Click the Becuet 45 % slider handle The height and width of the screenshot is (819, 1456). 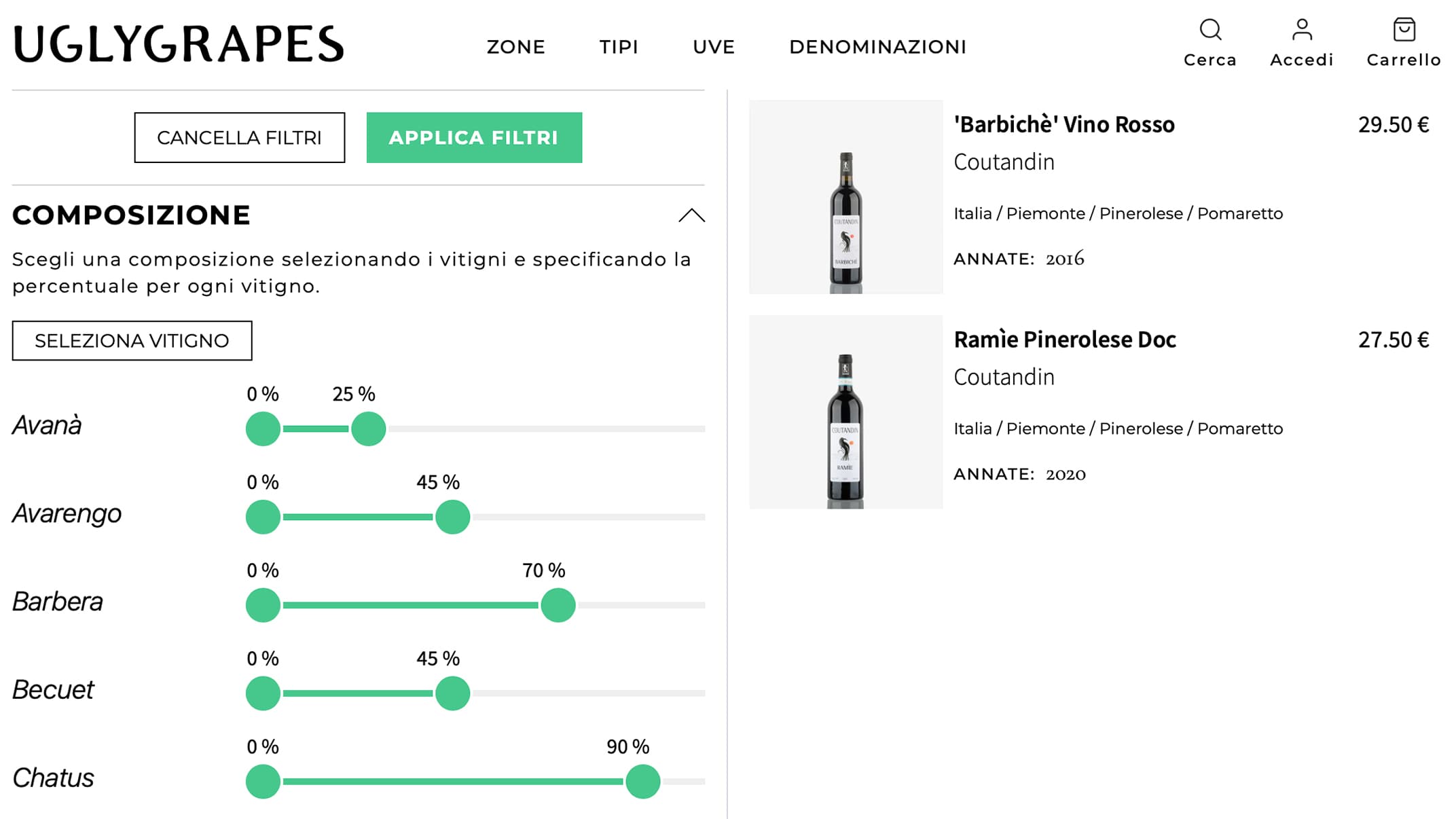pos(453,693)
